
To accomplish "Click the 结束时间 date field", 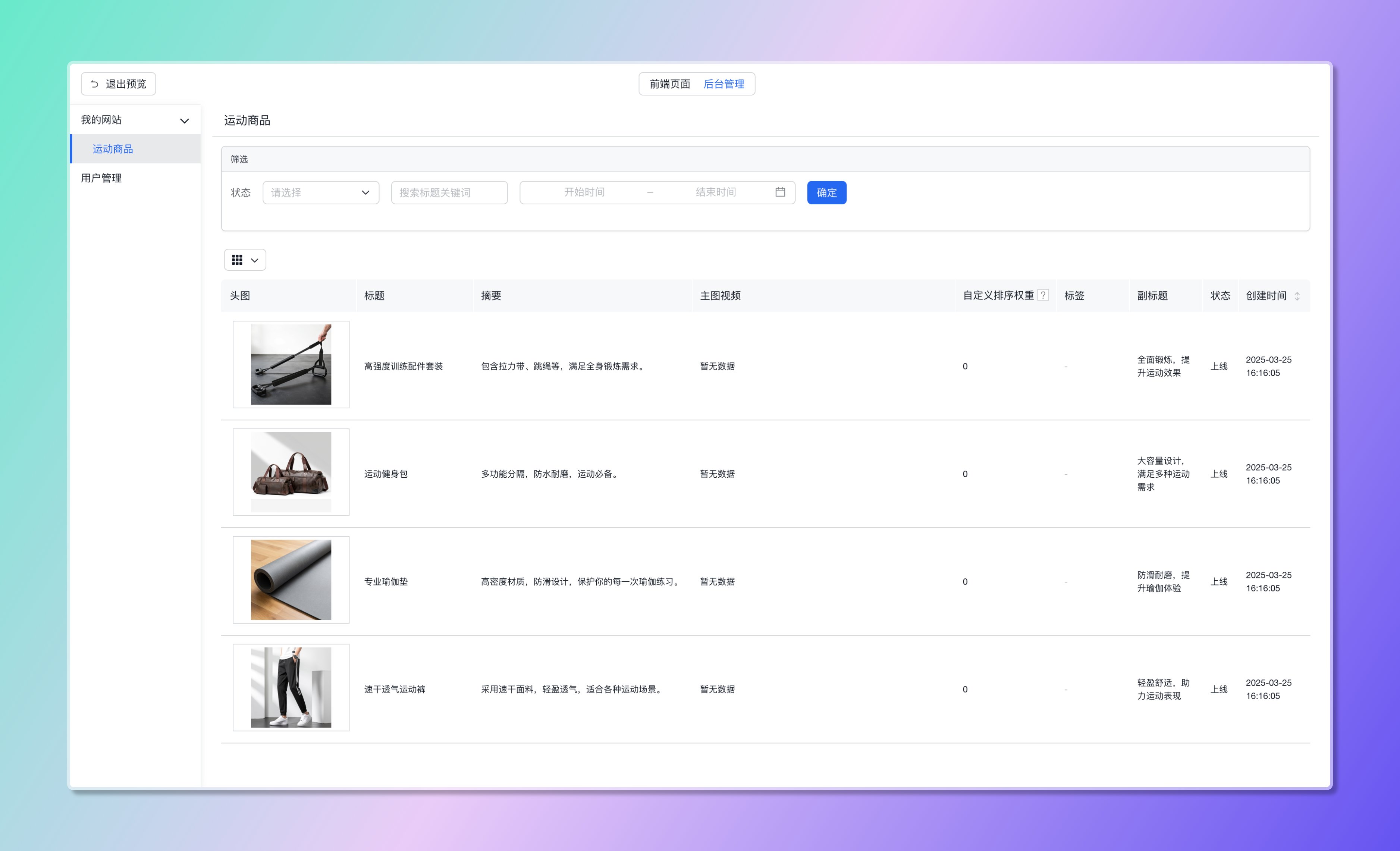I will 716,192.
